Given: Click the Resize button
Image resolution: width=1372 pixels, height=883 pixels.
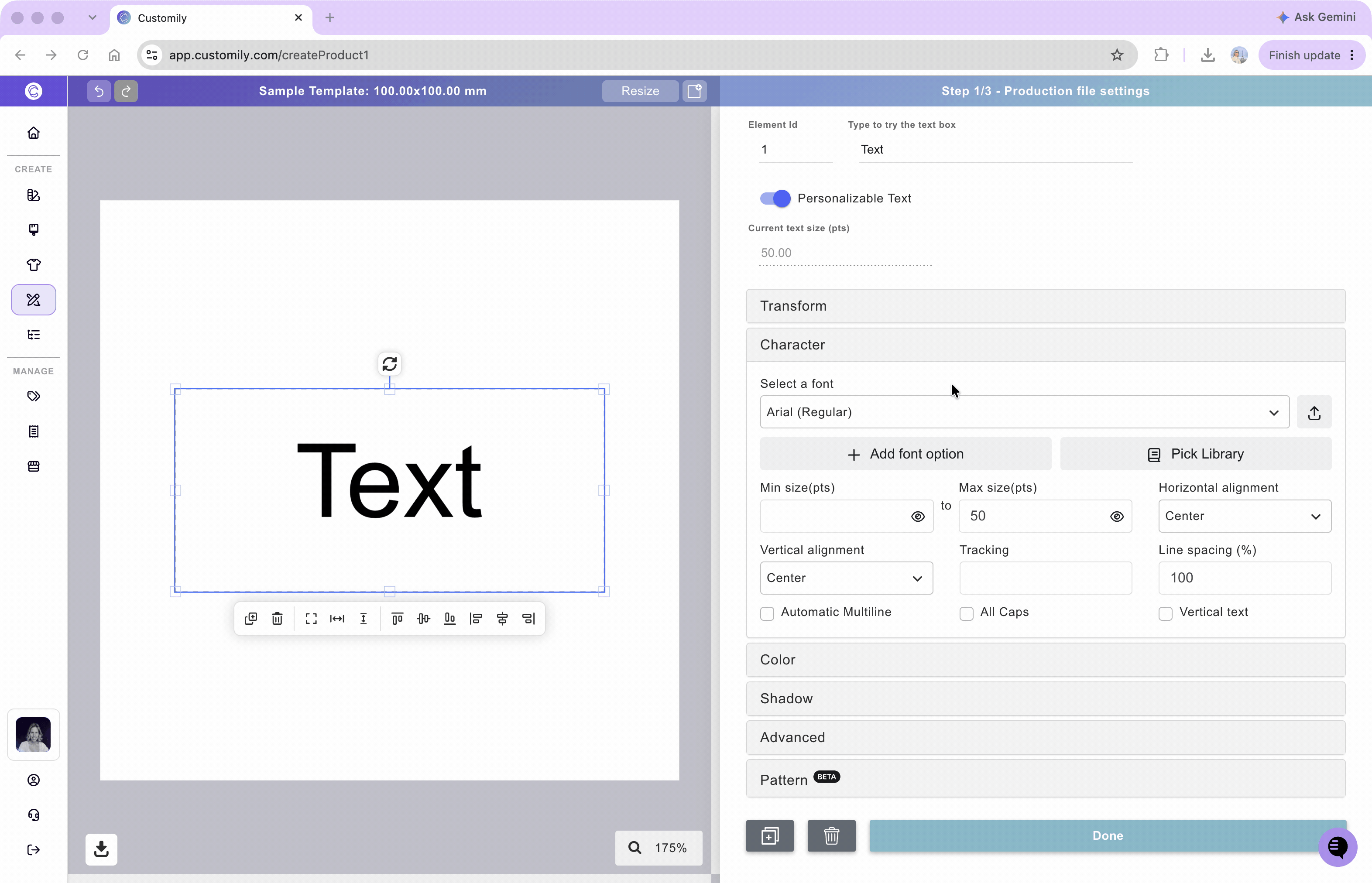Looking at the screenshot, I should tap(640, 91).
